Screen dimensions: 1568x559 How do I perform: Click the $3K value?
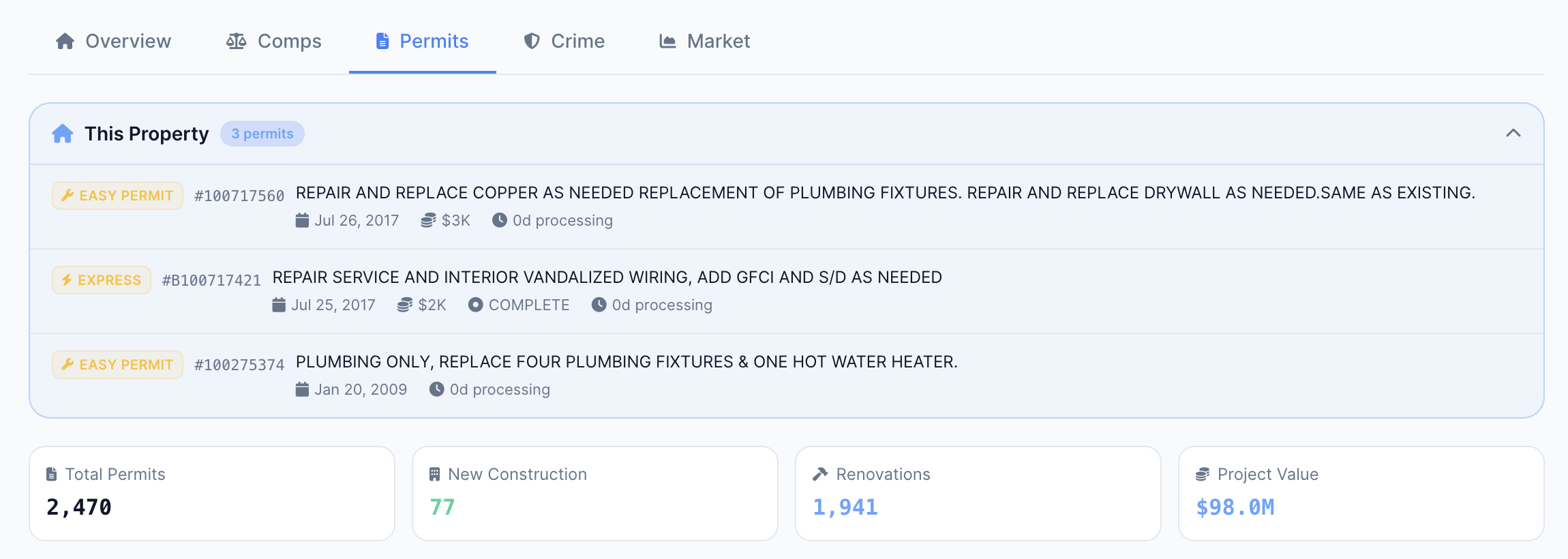click(x=456, y=221)
